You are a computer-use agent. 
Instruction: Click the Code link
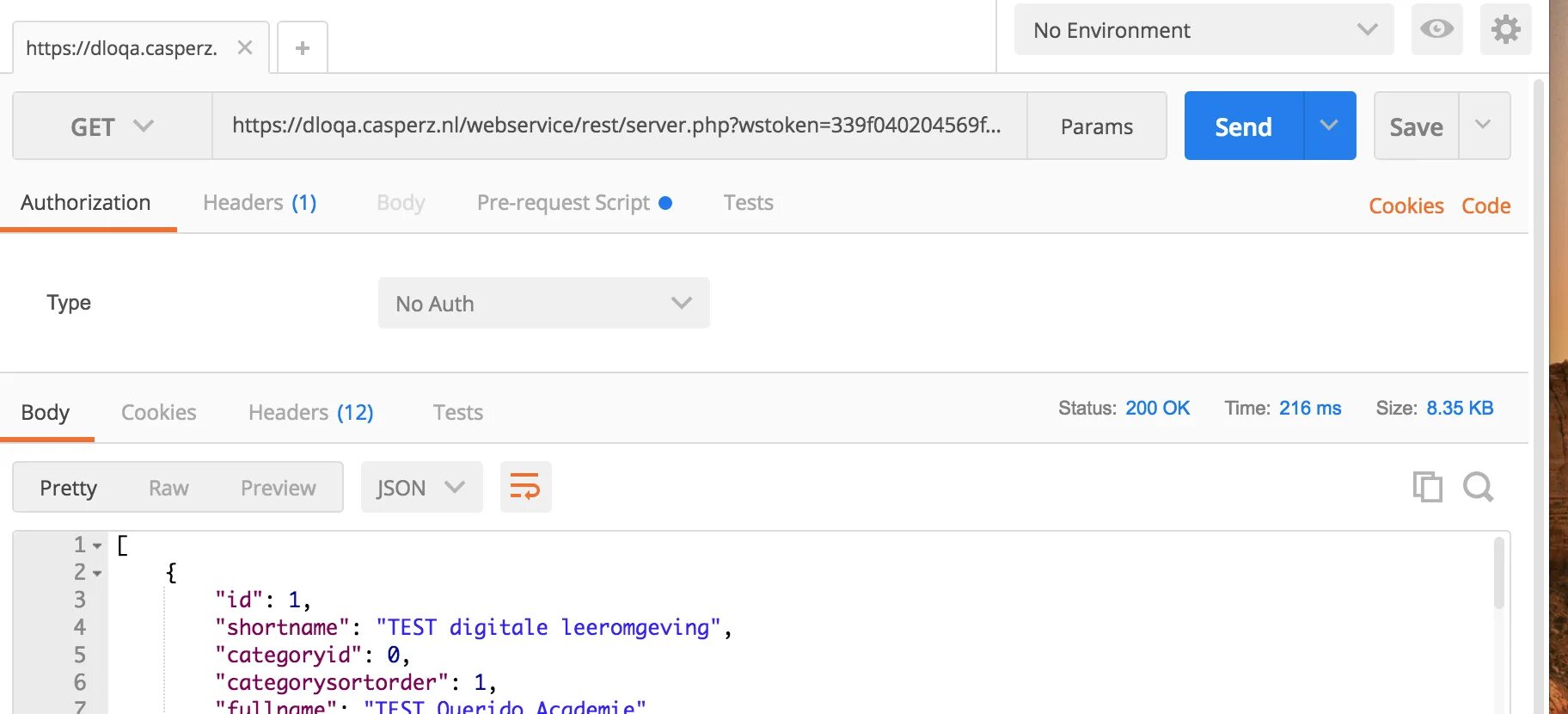pyautogui.click(x=1485, y=206)
